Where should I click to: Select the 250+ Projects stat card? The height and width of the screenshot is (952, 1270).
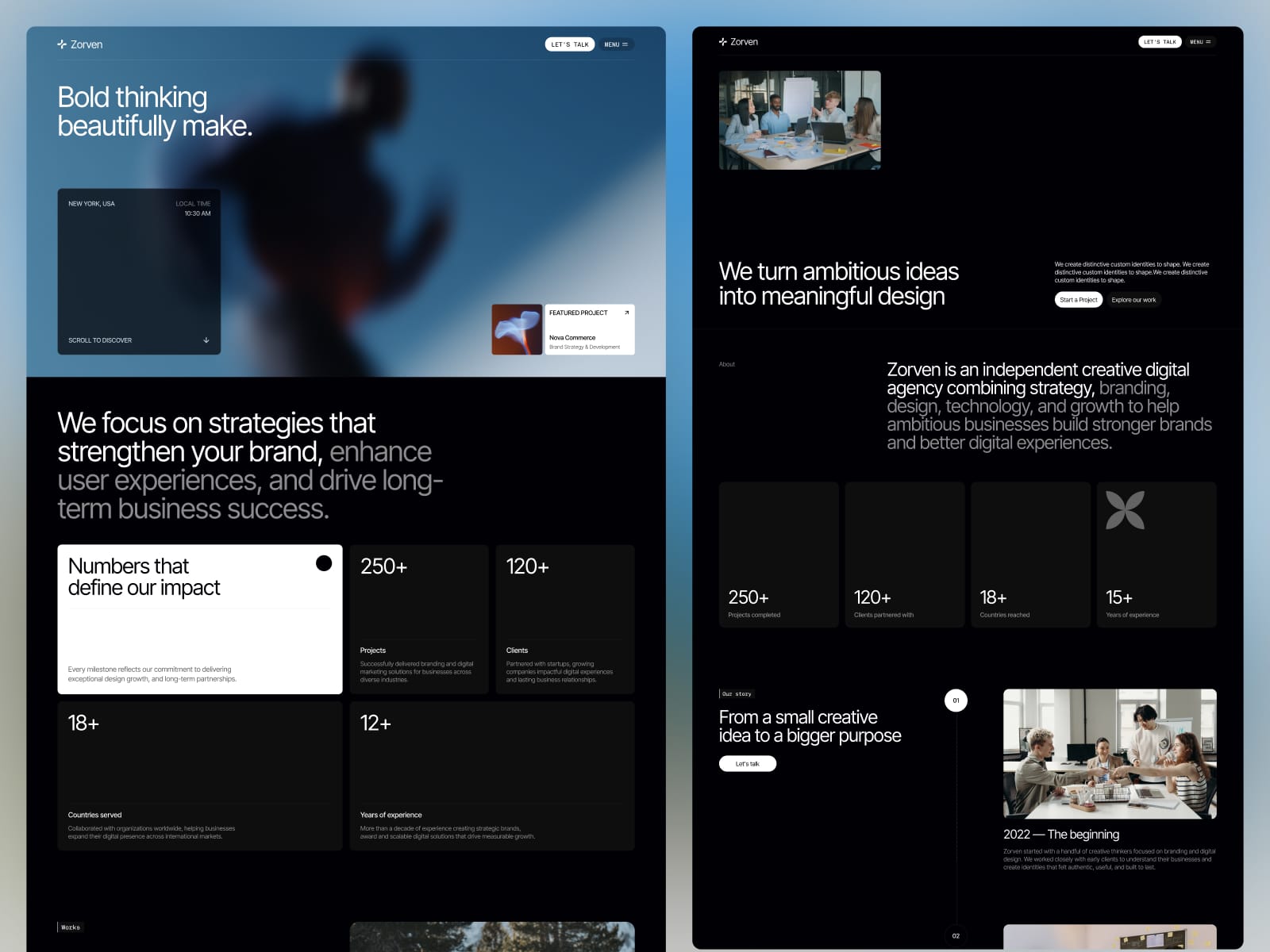tap(419, 619)
